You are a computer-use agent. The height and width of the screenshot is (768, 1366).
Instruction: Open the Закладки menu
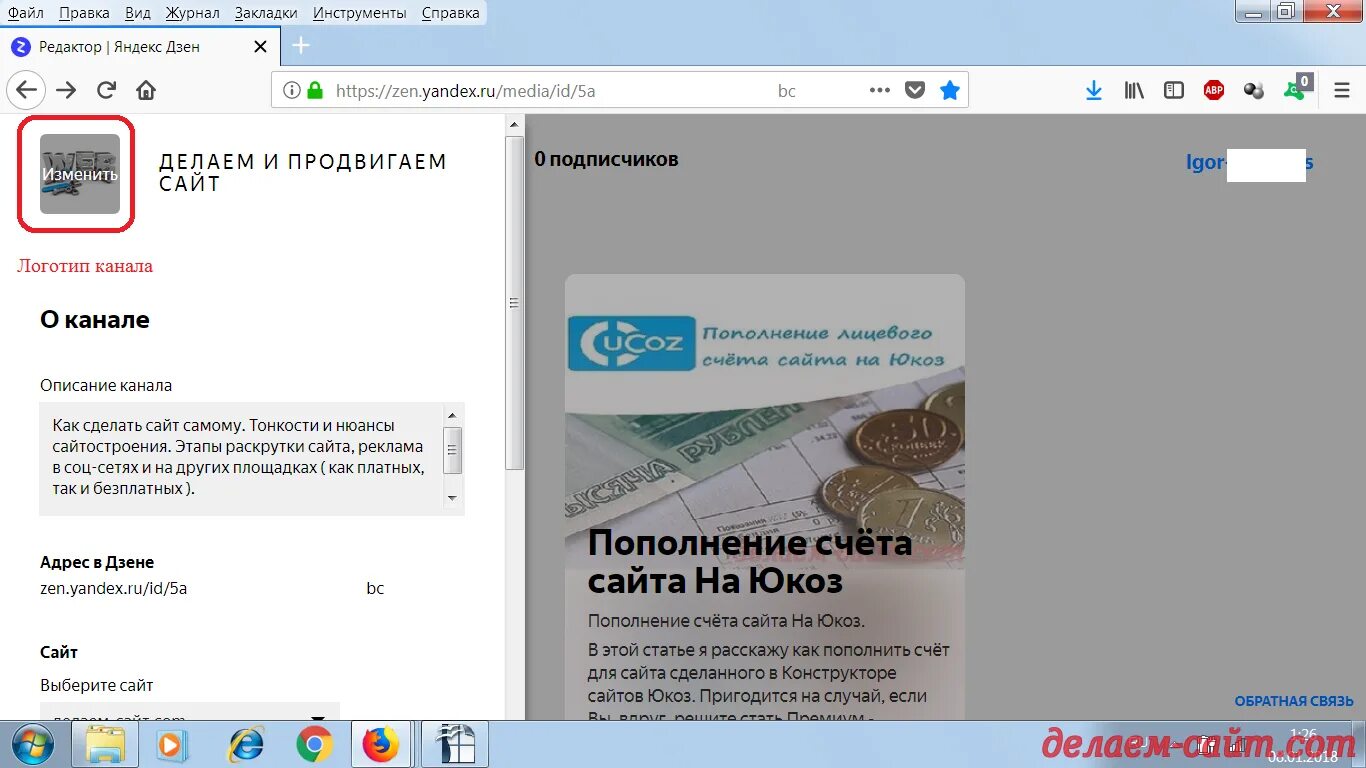pos(266,13)
